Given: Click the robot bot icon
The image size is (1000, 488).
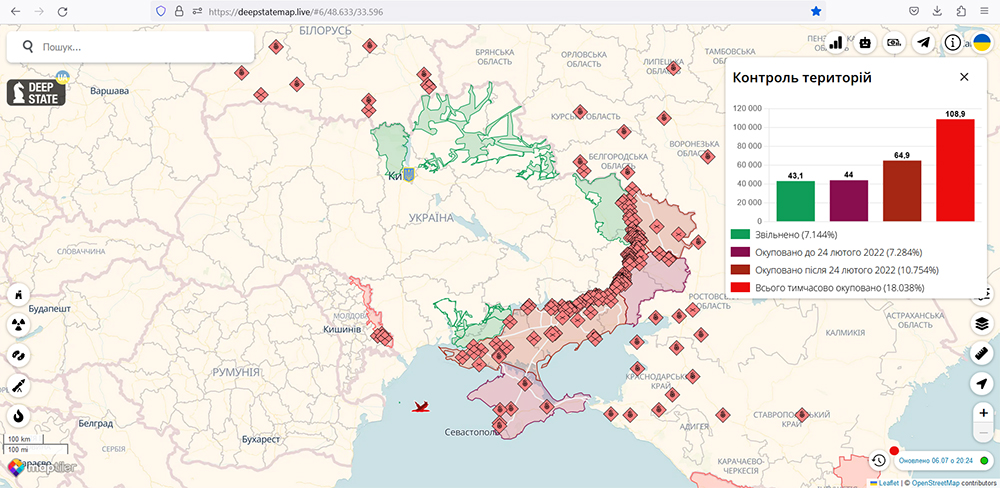Looking at the screenshot, I should 865,42.
